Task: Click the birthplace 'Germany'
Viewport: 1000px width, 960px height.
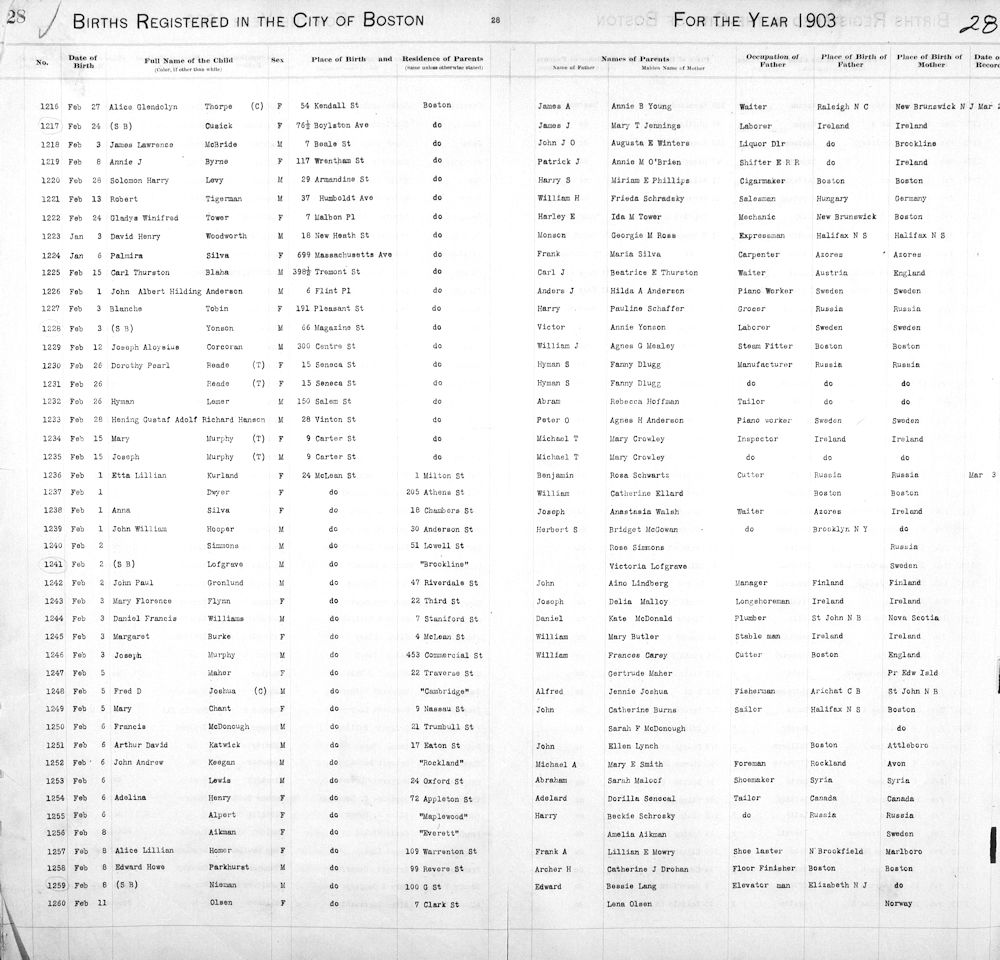Action: pos(910,199)
